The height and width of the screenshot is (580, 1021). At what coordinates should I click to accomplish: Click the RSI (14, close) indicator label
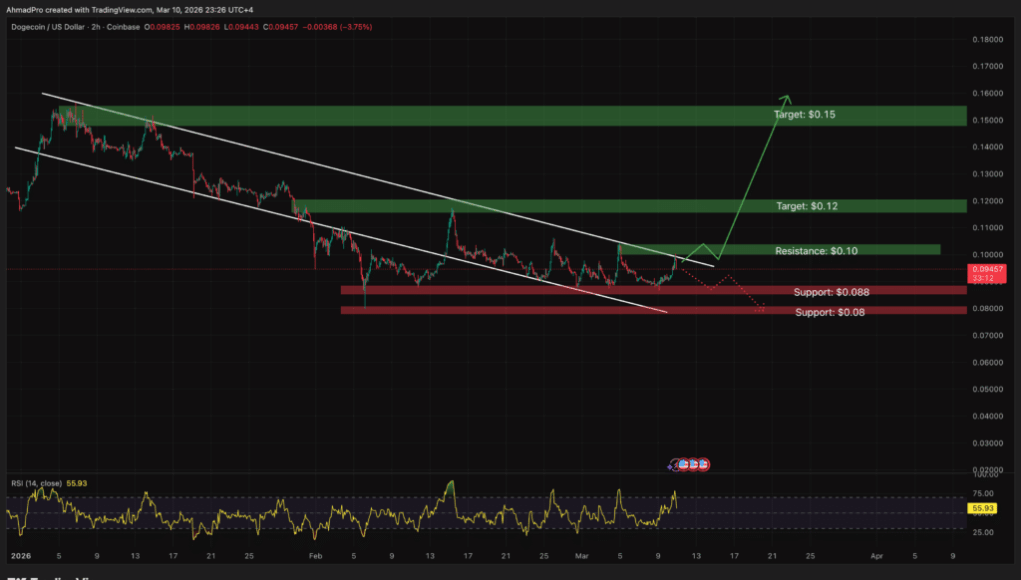point(35,483)
